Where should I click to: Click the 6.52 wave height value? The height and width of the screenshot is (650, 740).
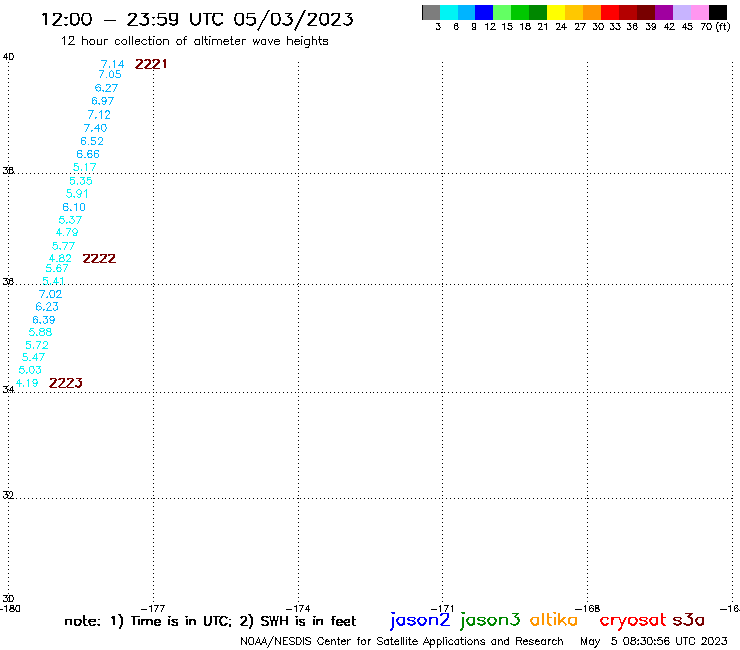point(92,141)
